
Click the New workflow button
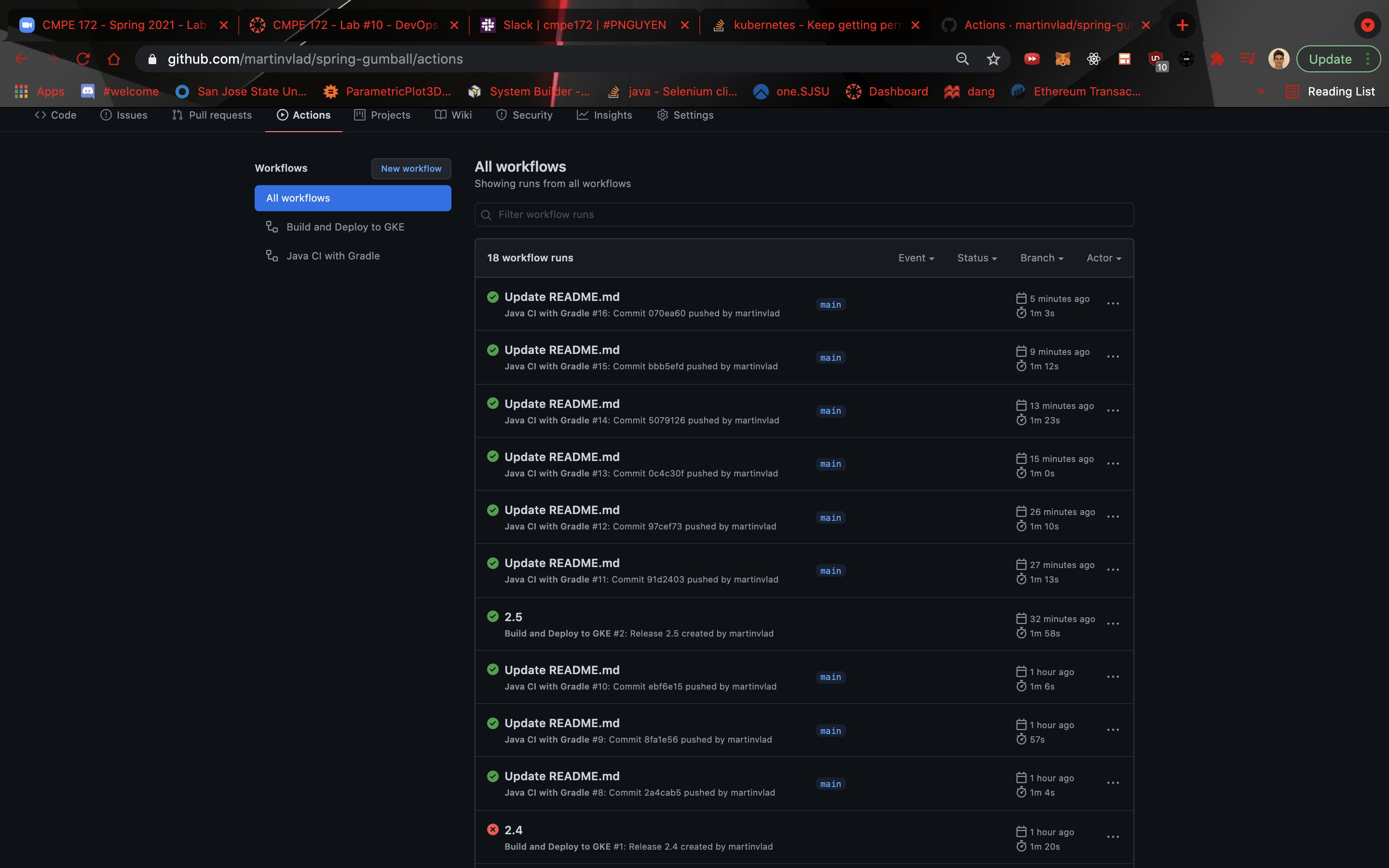pos(411,168)
